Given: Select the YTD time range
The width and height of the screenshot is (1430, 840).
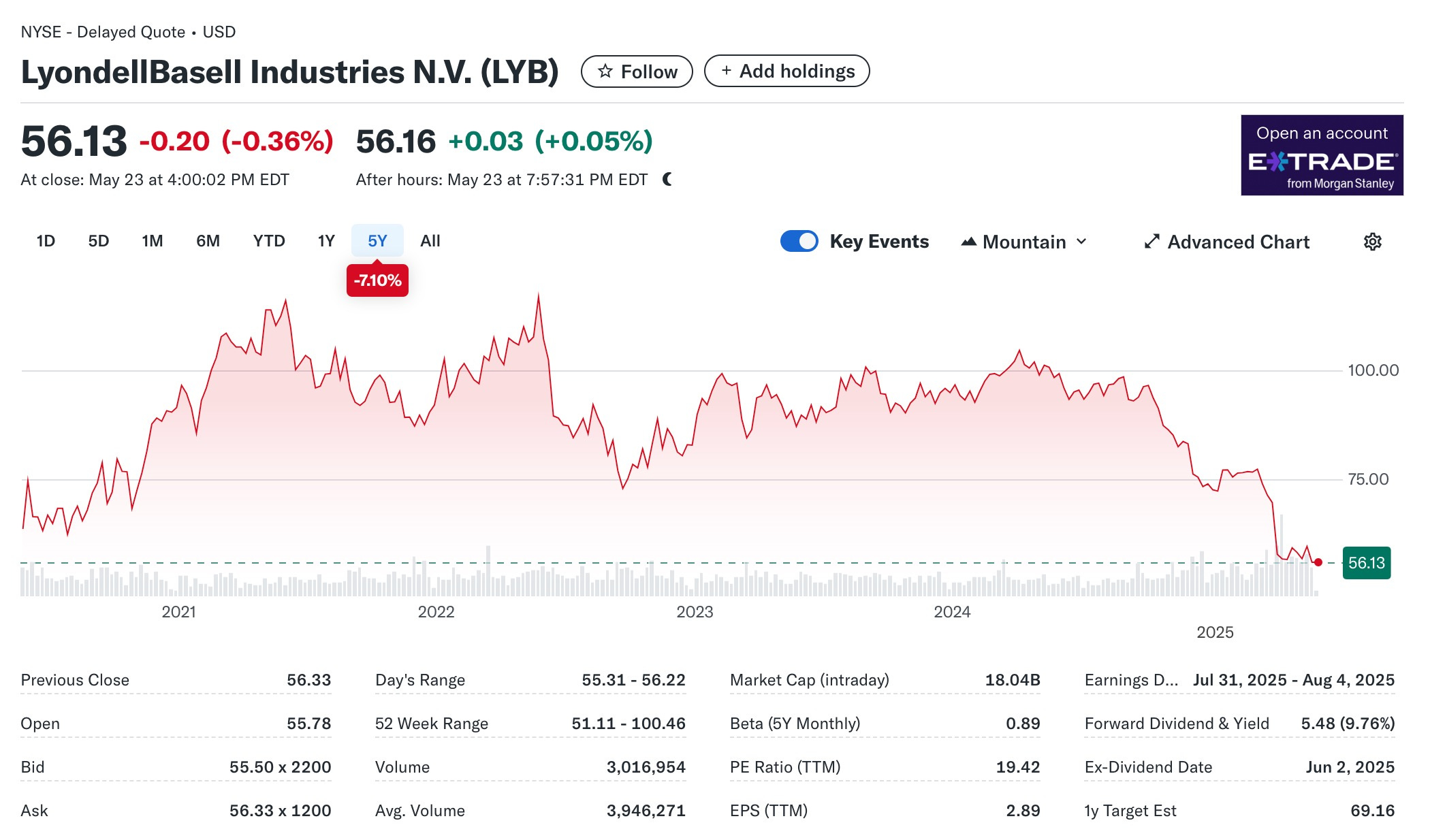Looking at the screenshot, I should [x=269, y=241].
